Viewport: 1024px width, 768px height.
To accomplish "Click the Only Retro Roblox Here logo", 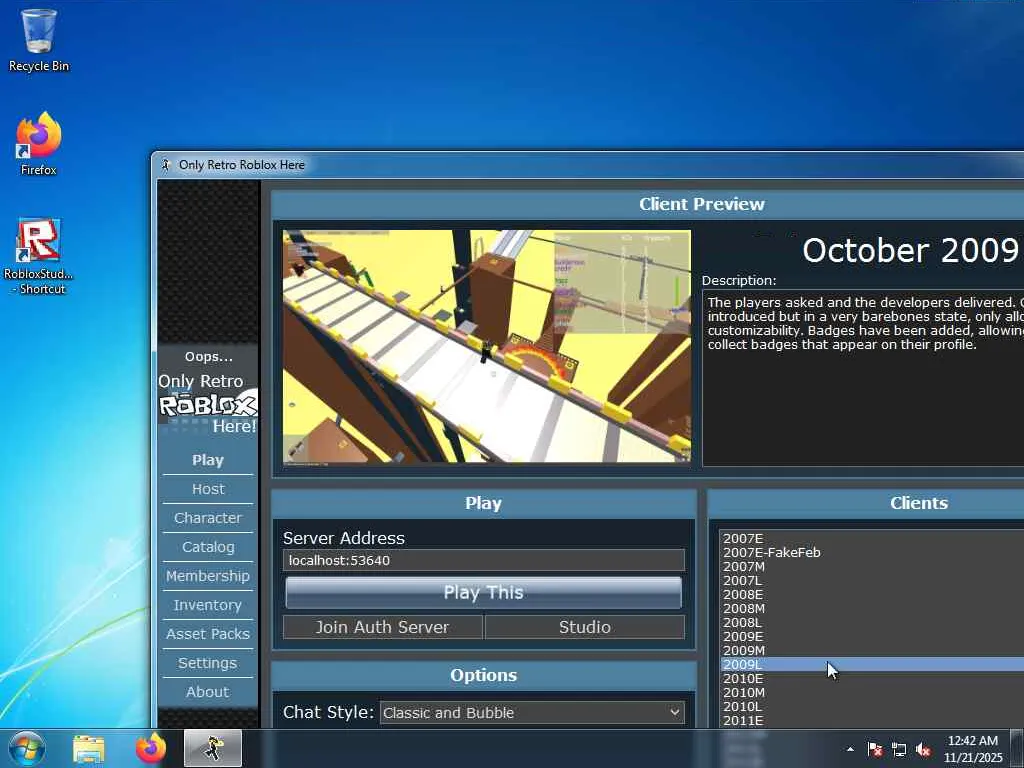I will click(x=208, y=404).
